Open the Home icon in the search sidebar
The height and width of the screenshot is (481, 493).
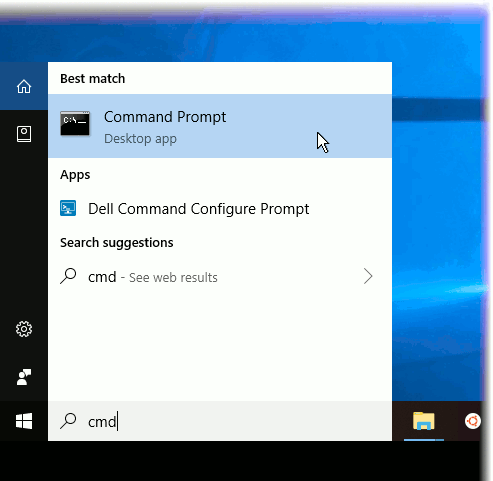pyautogui.click(x=24, y=86)
